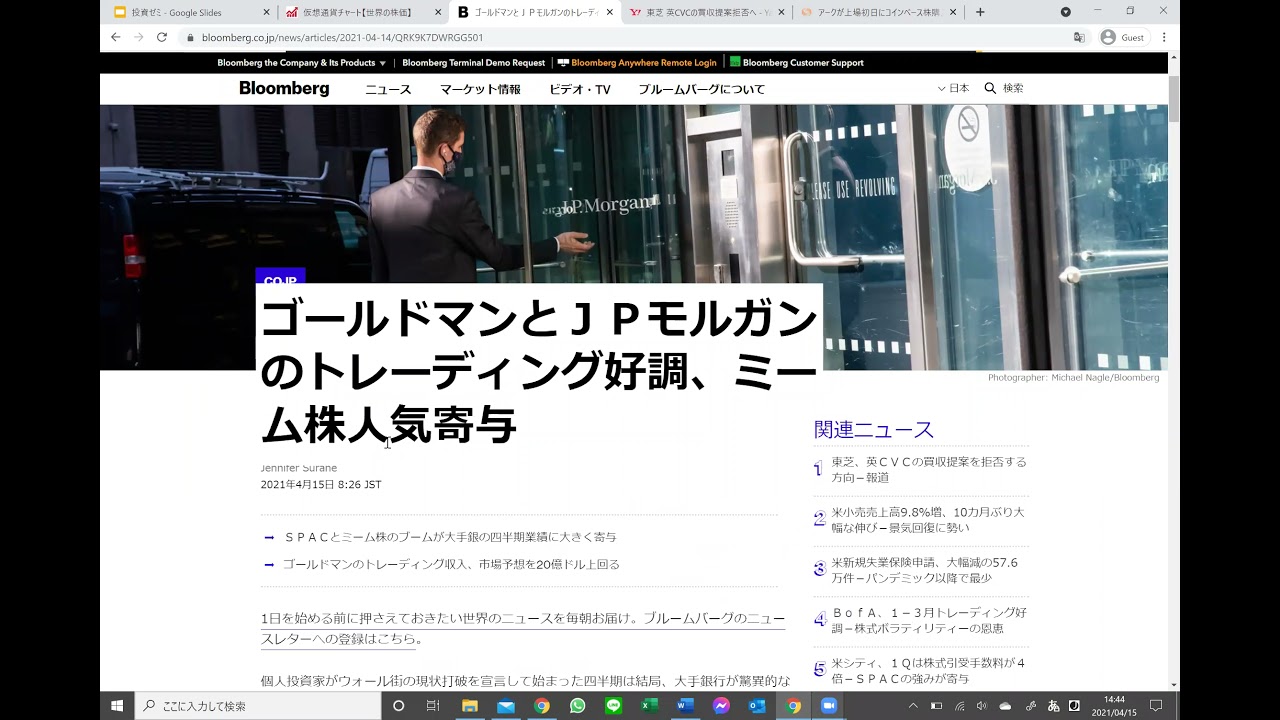The image size is (1280, 720).
Task: Click the site lock icon in address bar
Action: coord(190,37)
